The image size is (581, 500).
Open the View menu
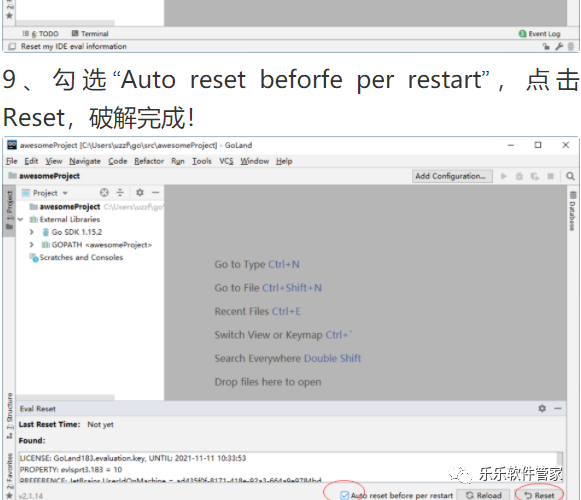[54, 161]
